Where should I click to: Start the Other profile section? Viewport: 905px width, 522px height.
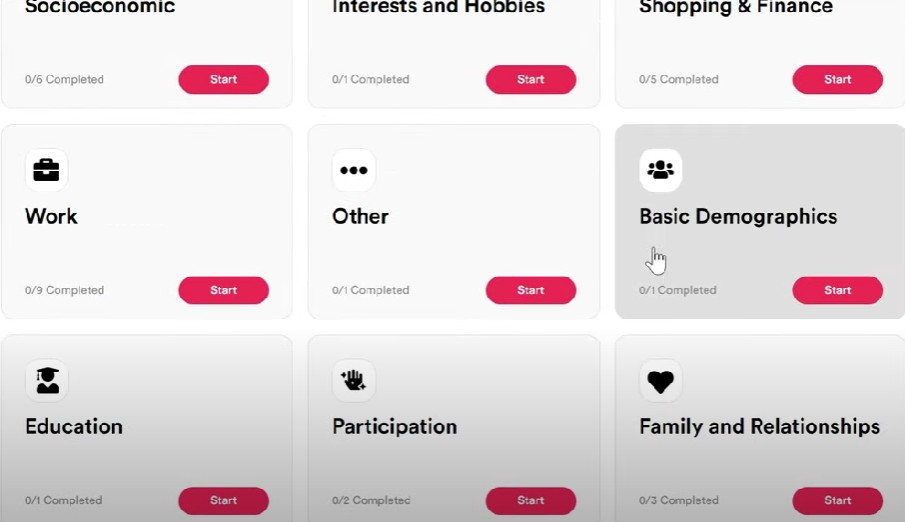coord(530,290)
